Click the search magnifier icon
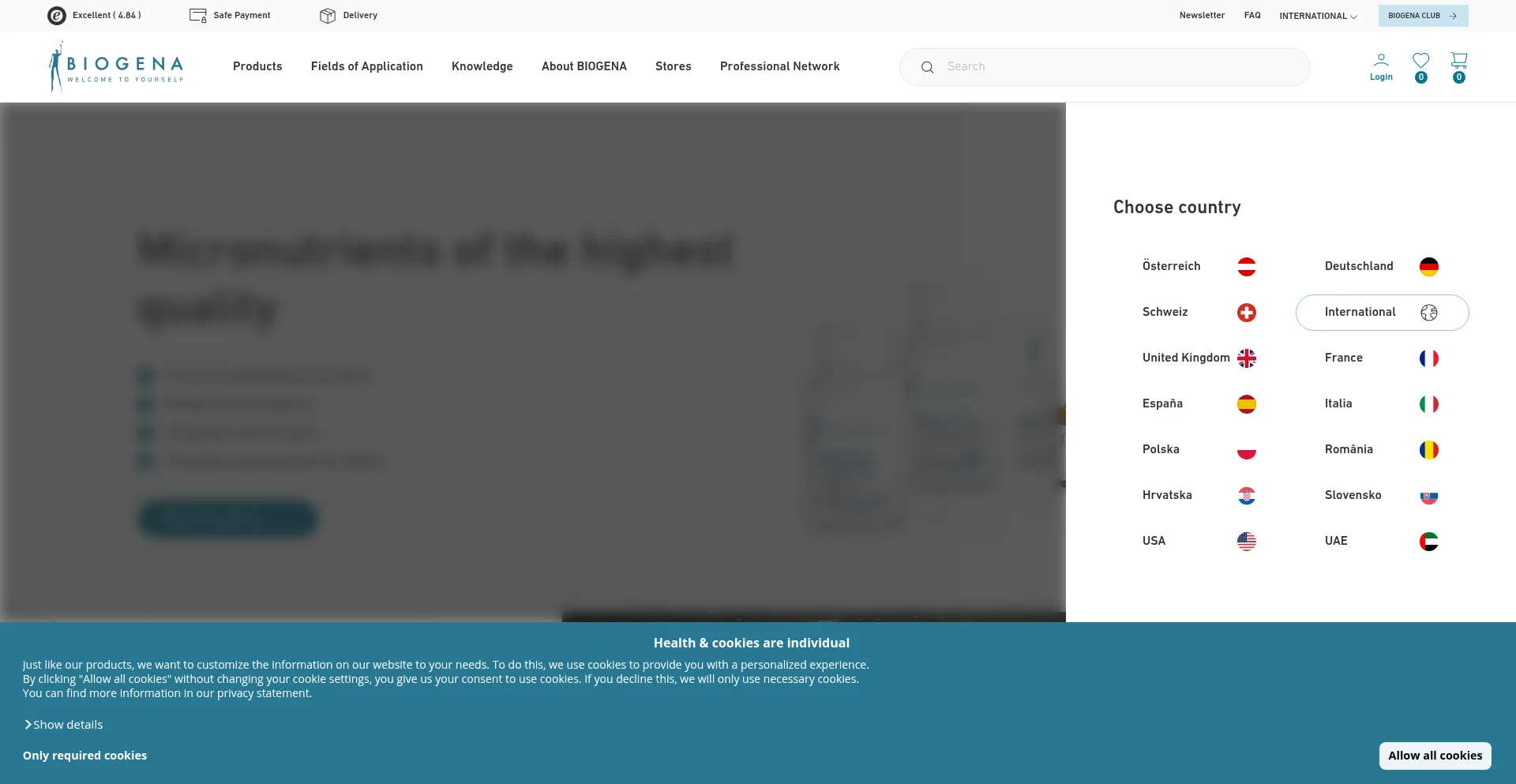The width and height of the screenshot is (1516, 784). (927, 67)
